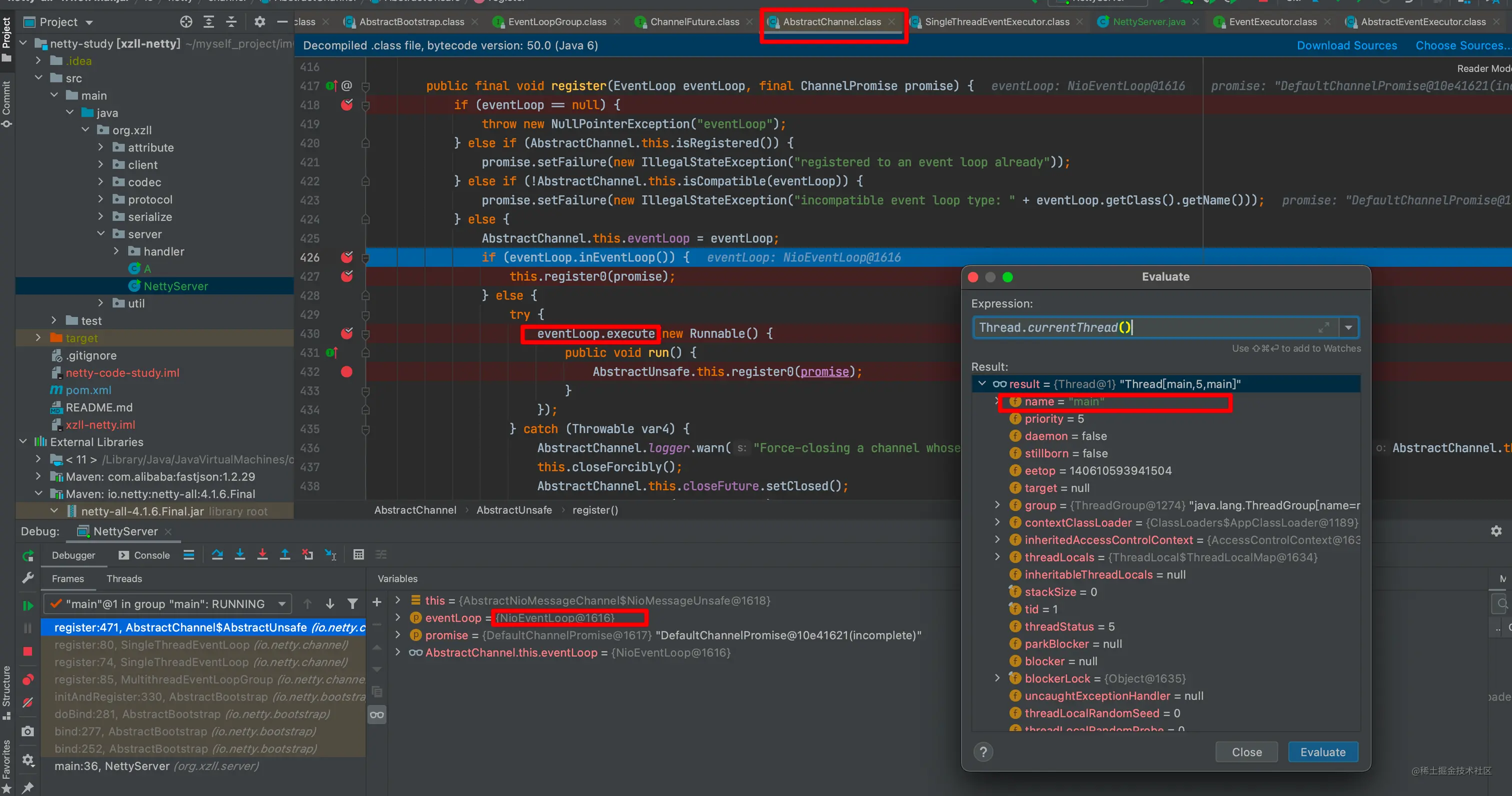Open the Console tab in the debug panel
This screenshot has width=1512, height=796.
pyautogui.click(x=144, y=555)
